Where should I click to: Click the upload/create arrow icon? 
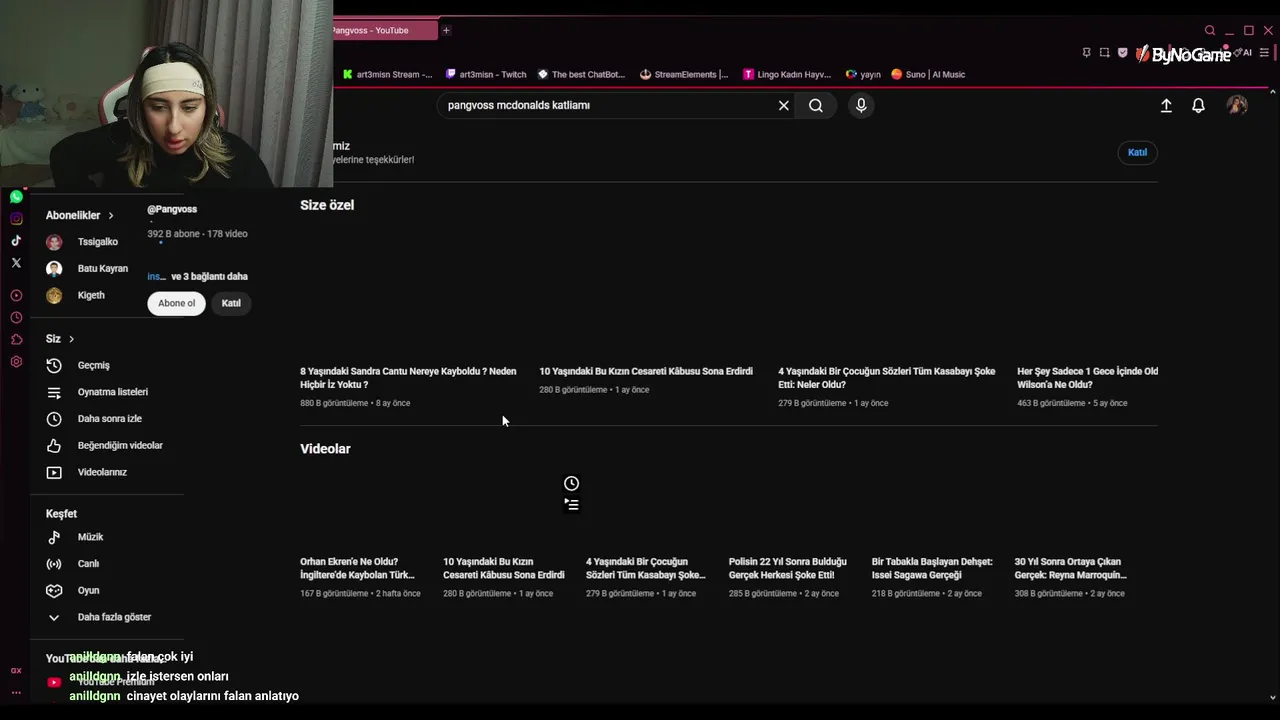(1166, 105)
